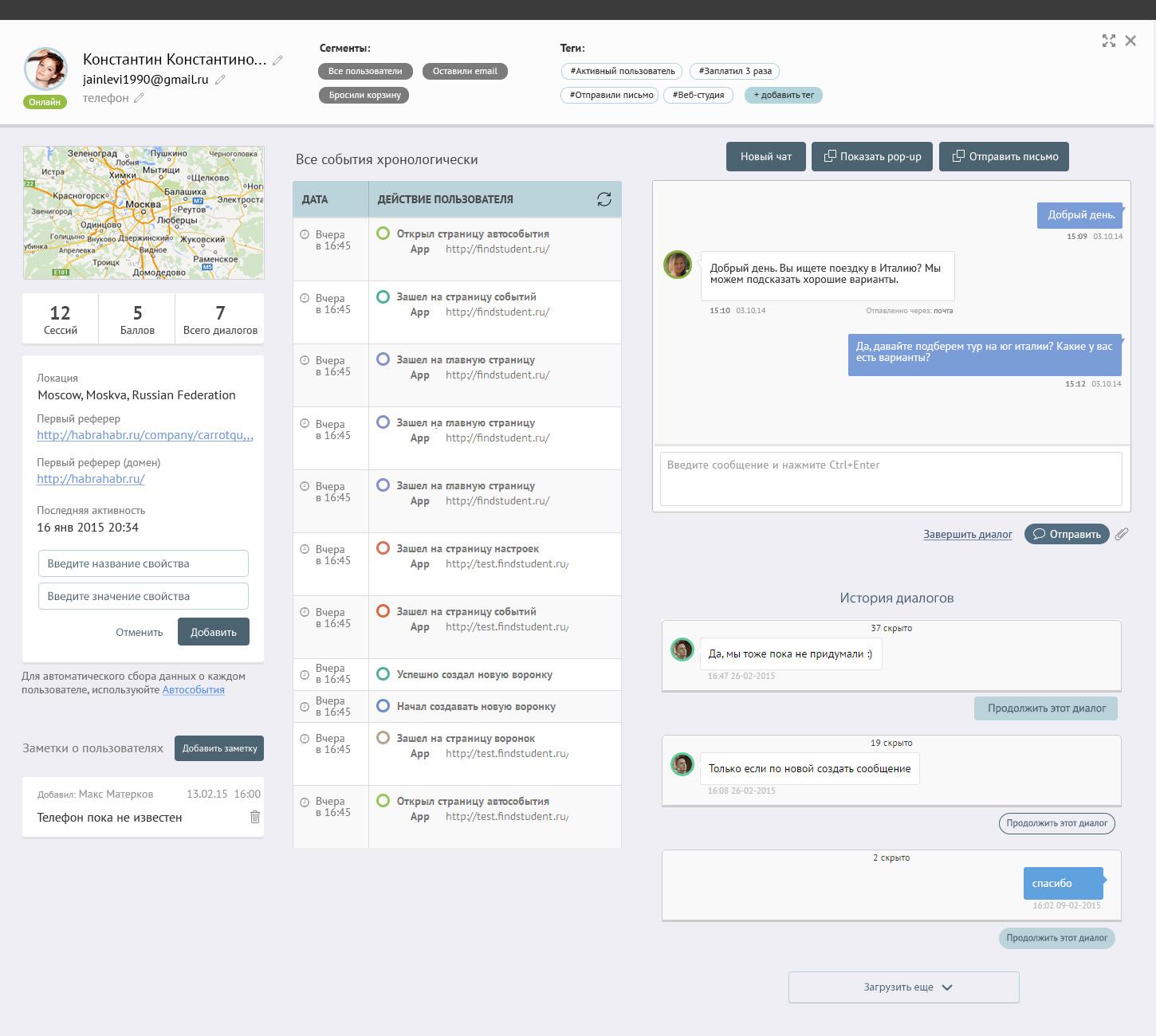The width and height of the screenshot is (1156, 1036).
Task: Click the user avatar photo
Action: [x=45, y=69]
